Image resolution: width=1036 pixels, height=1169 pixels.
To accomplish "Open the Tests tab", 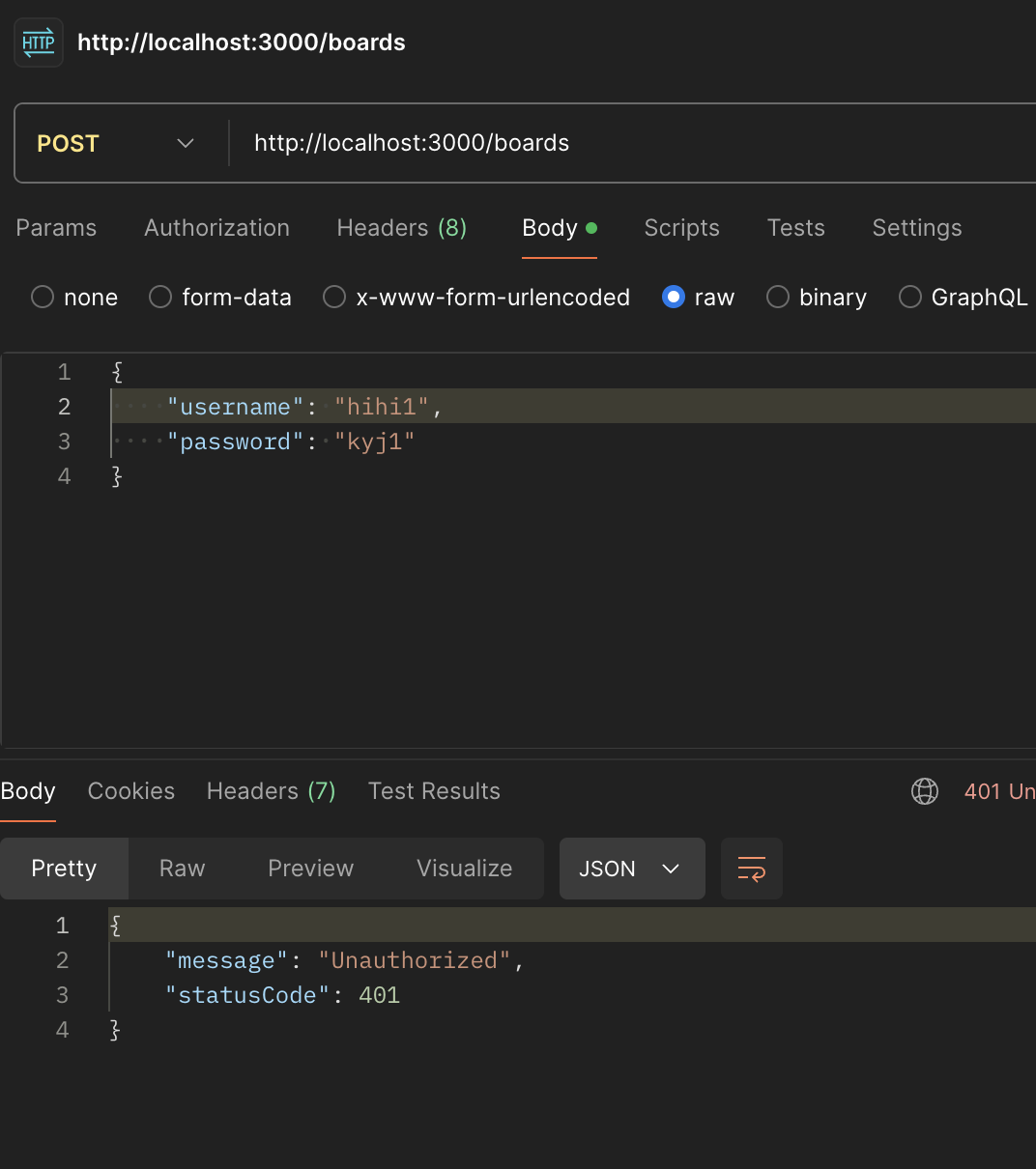I will (796, 228).
